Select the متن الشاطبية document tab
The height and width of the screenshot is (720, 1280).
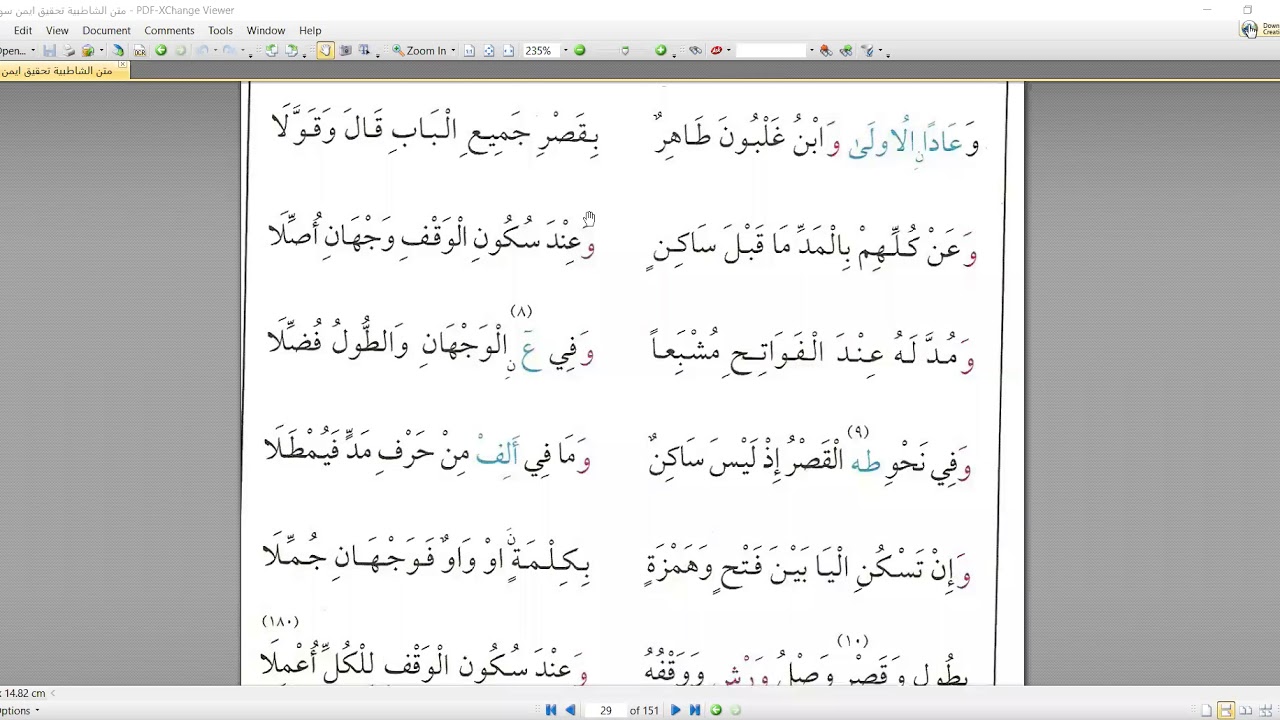coord(58,71)
